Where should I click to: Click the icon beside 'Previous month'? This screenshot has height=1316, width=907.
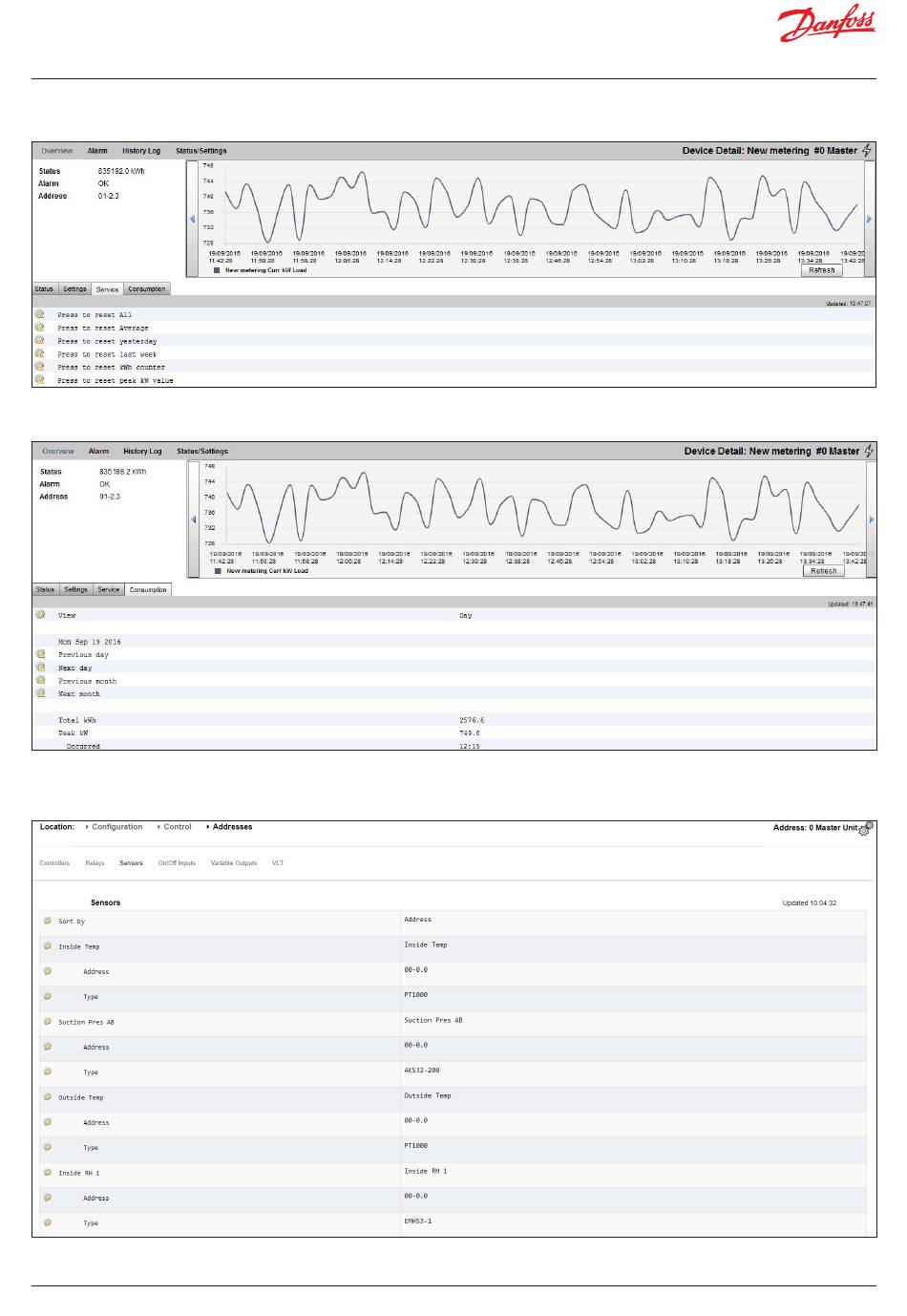click(x=40, y=680)
